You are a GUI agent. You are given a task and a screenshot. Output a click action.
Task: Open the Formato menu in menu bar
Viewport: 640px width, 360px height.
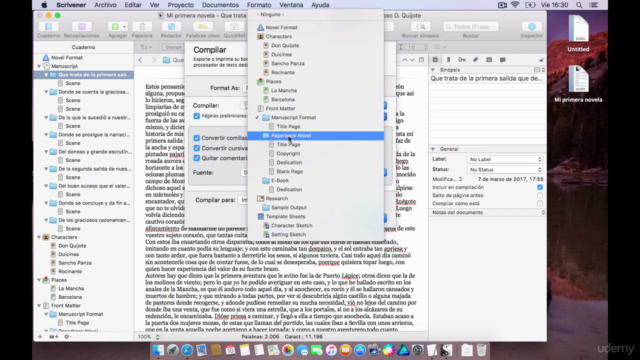point(259,5)
